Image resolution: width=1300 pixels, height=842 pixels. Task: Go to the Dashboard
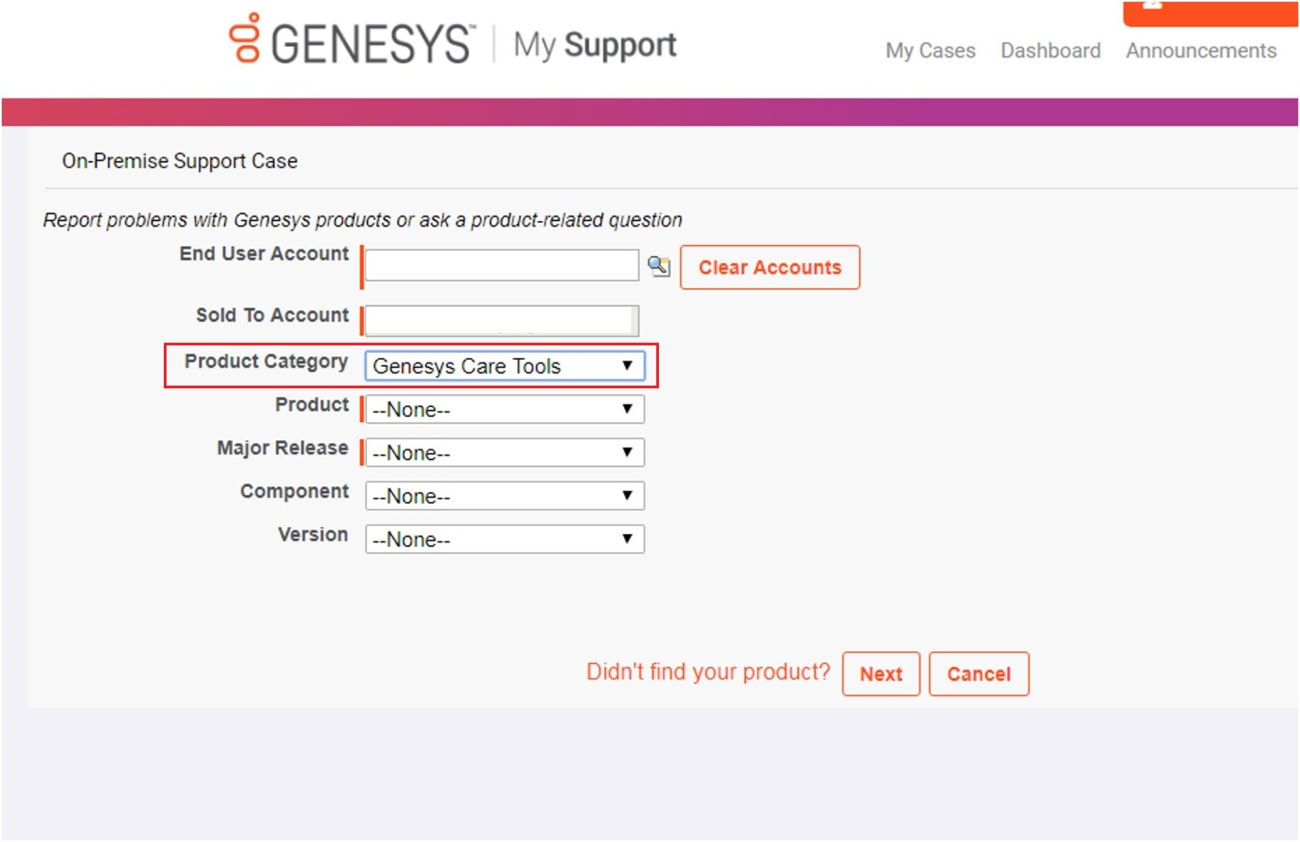coord(1050,51)
